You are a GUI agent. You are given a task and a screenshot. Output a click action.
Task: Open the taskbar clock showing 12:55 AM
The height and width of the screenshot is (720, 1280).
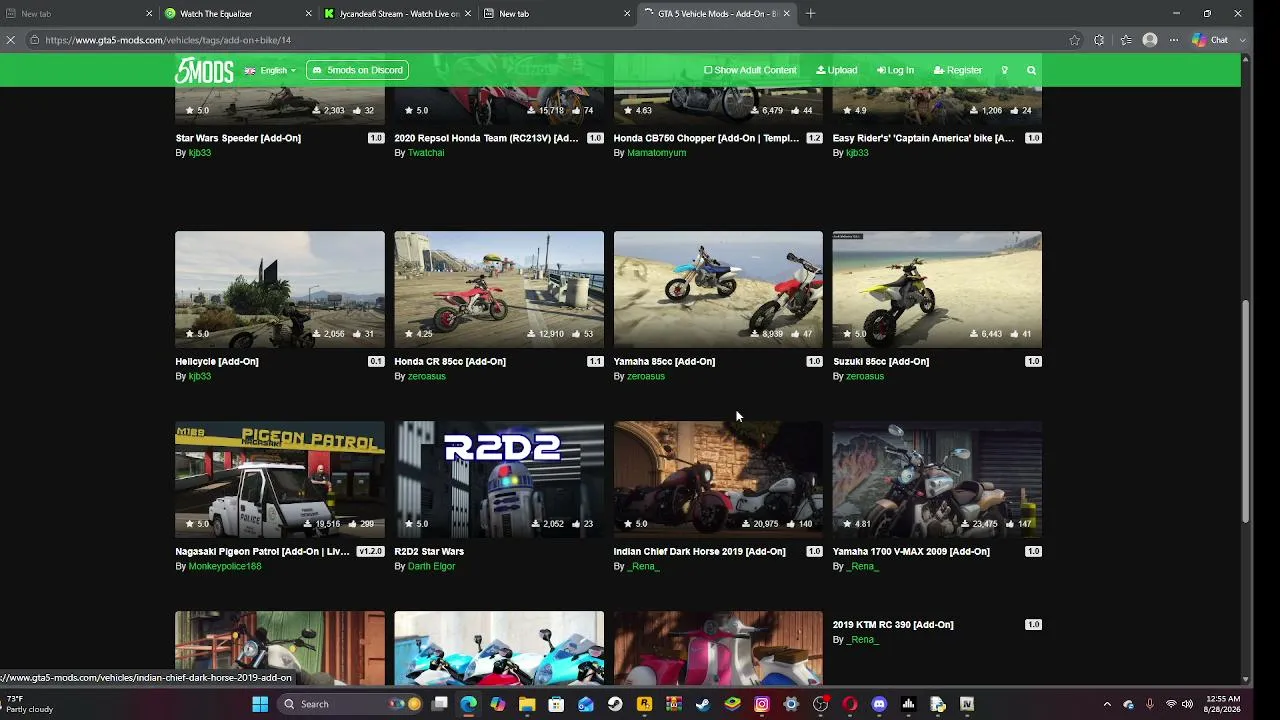[1223, 704]
